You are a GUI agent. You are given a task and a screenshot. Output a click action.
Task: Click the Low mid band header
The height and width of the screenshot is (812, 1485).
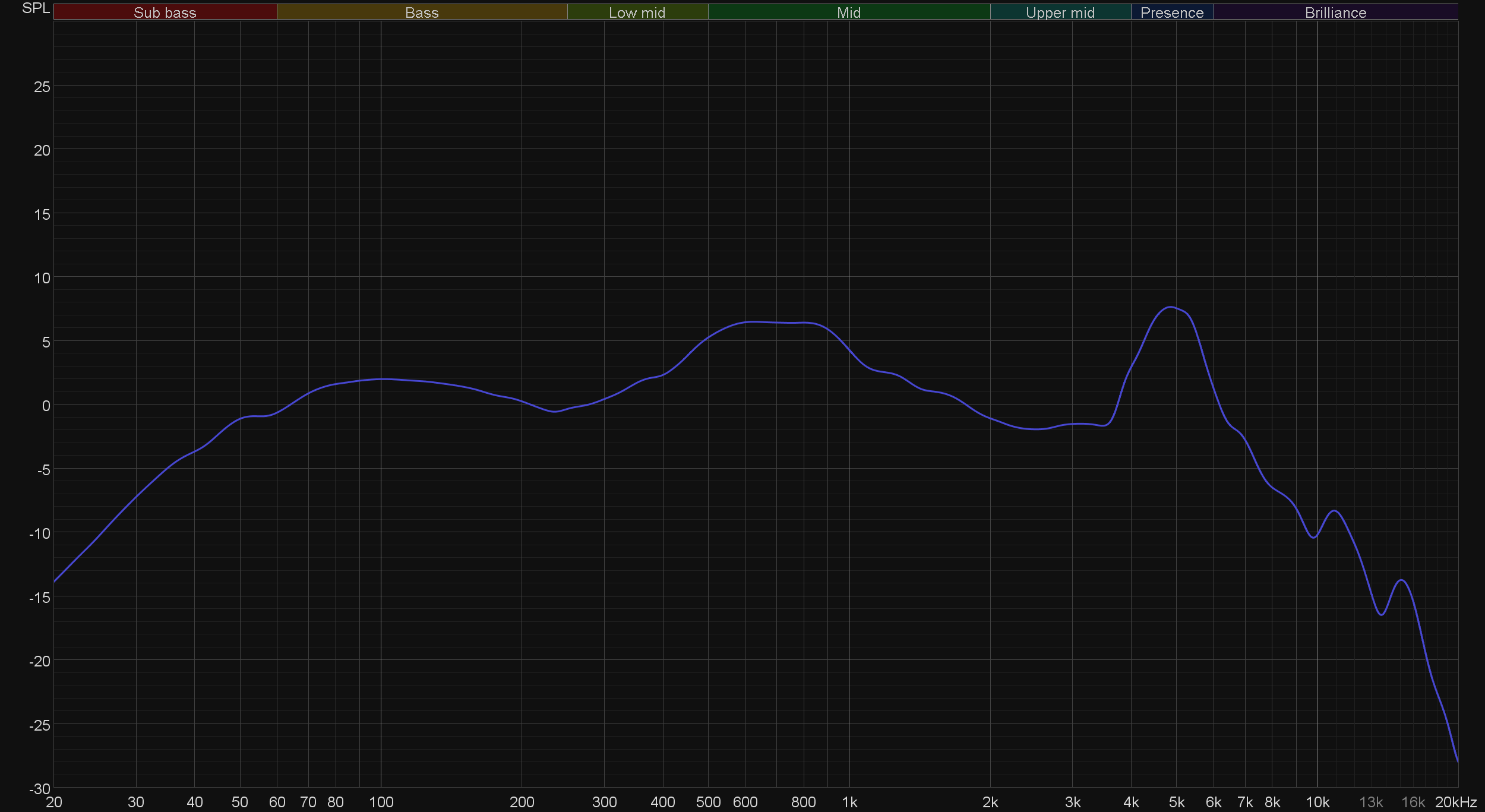637,12
